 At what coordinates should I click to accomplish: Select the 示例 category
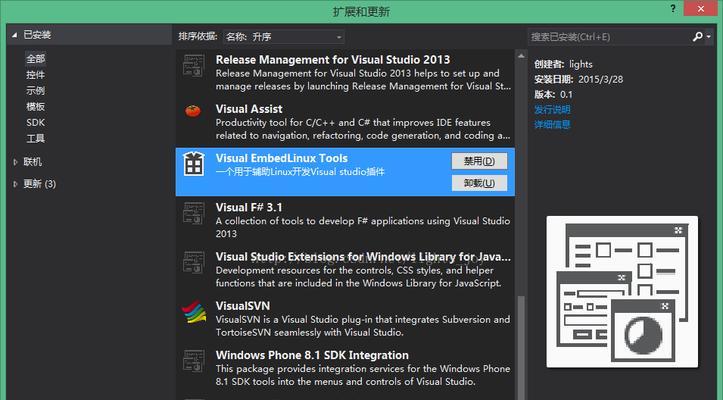click(36, 90)
